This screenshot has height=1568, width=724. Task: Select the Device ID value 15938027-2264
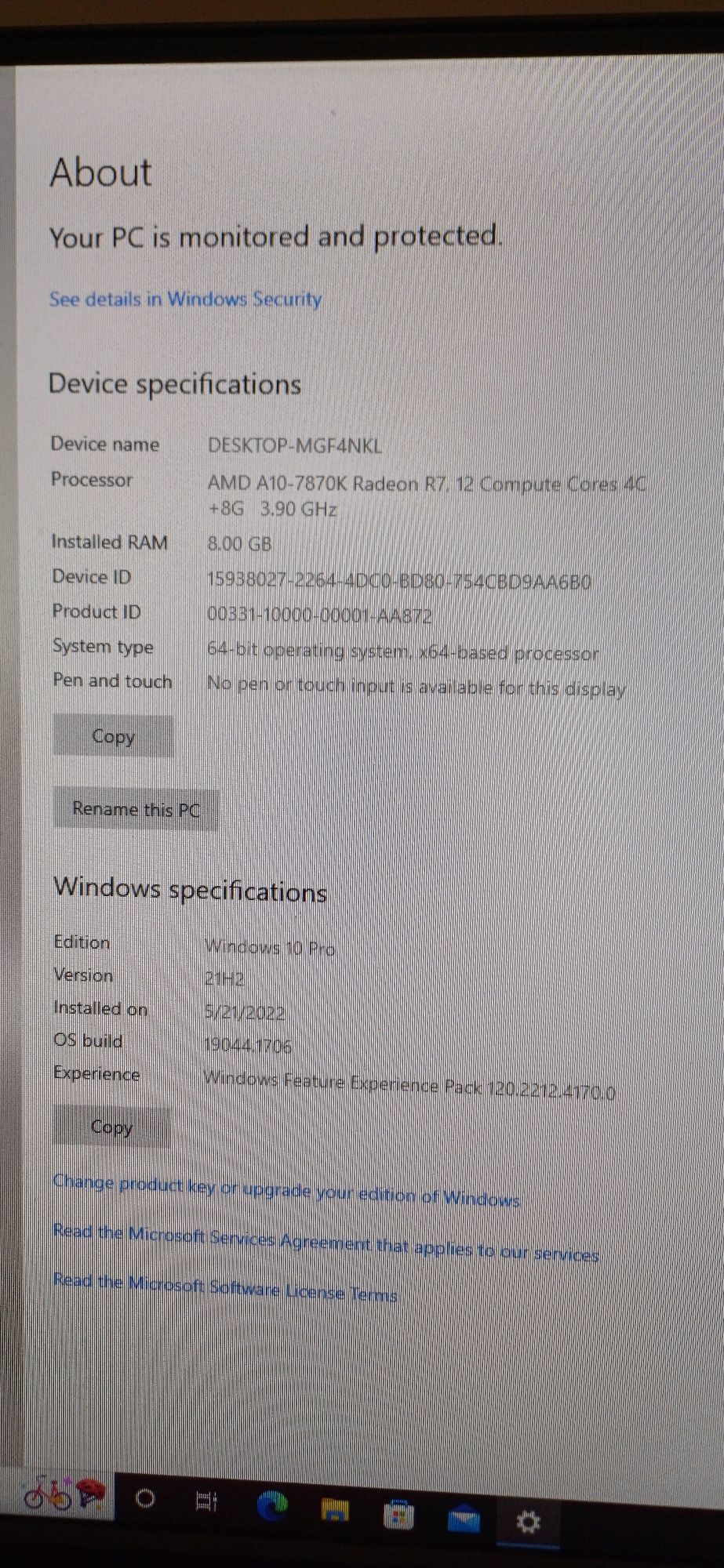[x=398, y=581]
